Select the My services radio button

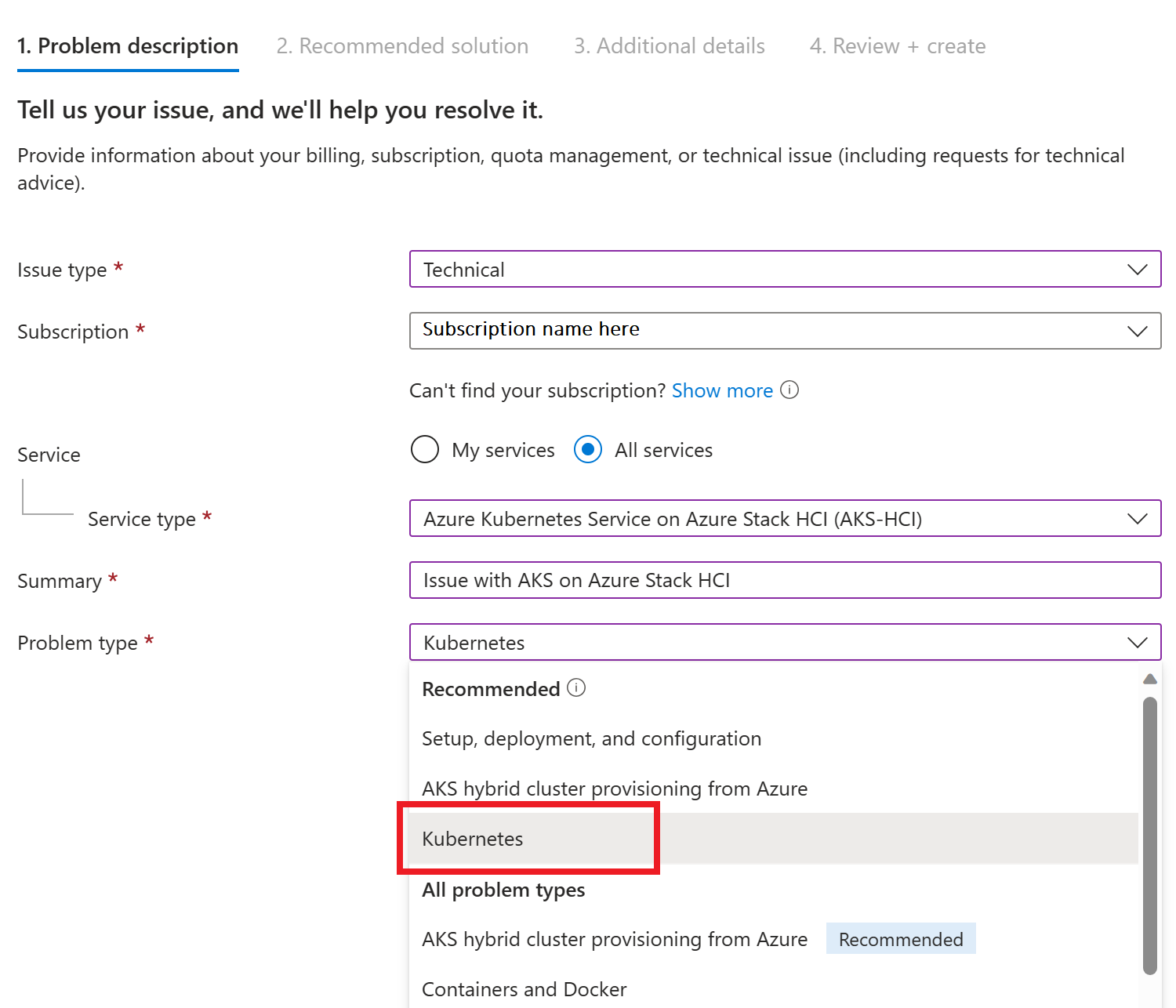tap(425, 450)
